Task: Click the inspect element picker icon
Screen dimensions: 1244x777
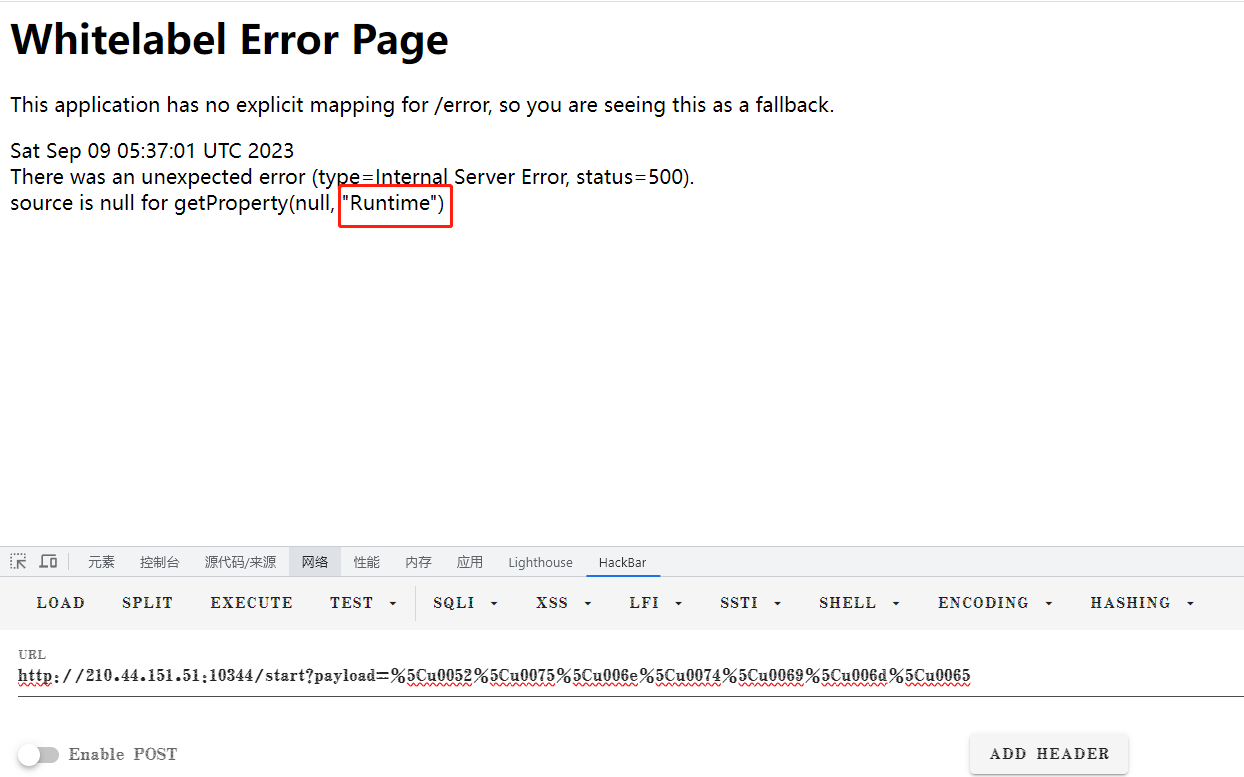Action: [18, 562]
